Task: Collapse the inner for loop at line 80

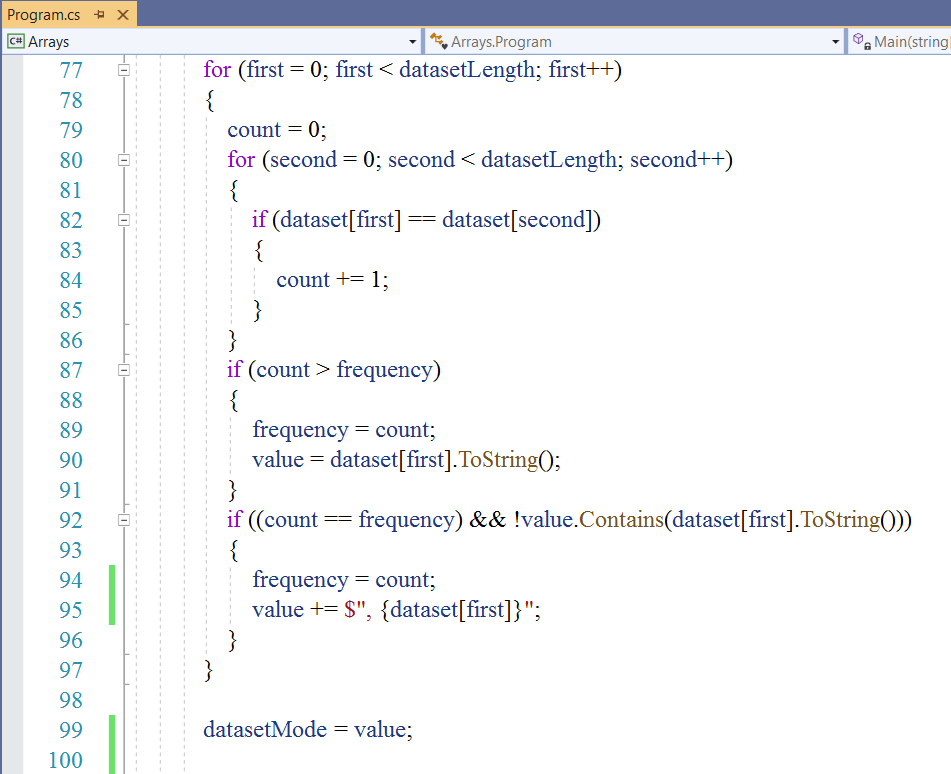Action: tap(124, 160)
